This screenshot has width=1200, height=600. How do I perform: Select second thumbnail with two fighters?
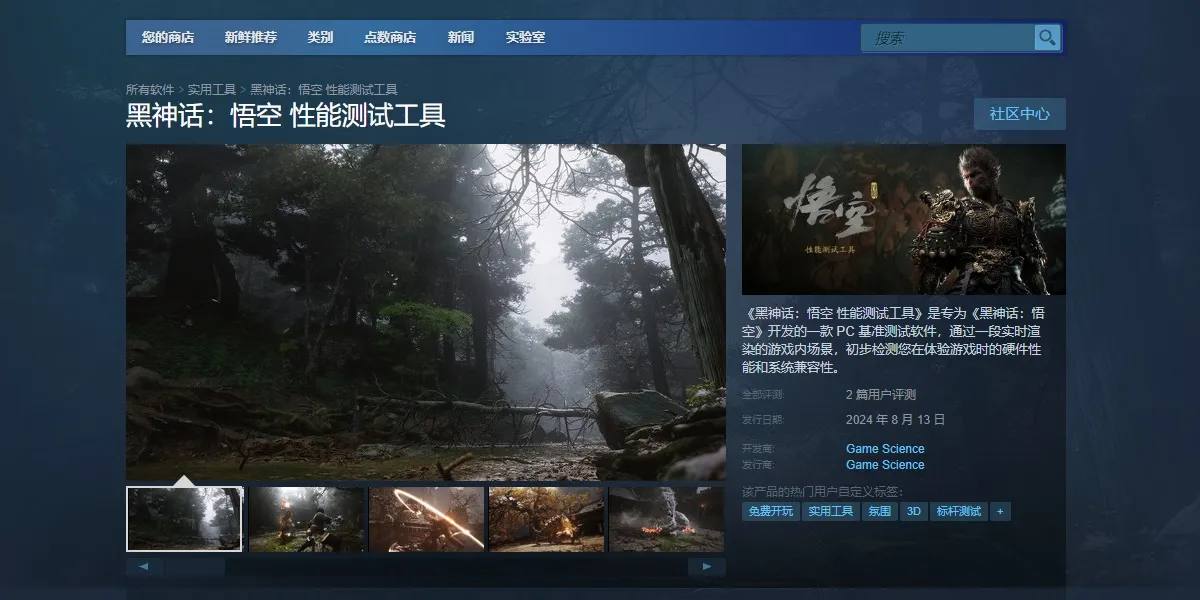(x=306, y=519)
